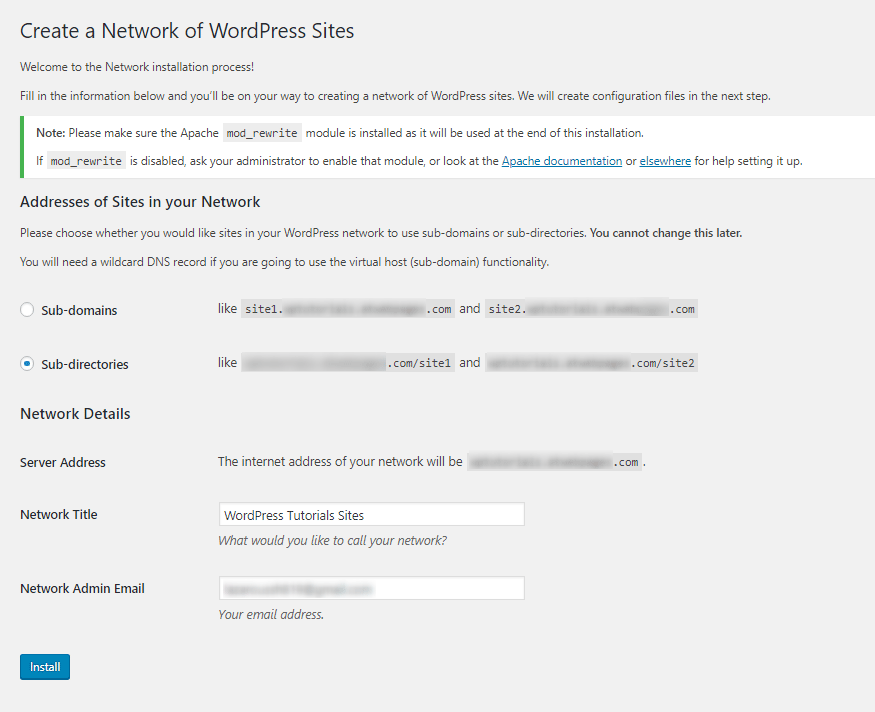875x712 pixels.
Task: Click the "Create a Network of WordPress Sites" heading
Action: pos(187,31)
